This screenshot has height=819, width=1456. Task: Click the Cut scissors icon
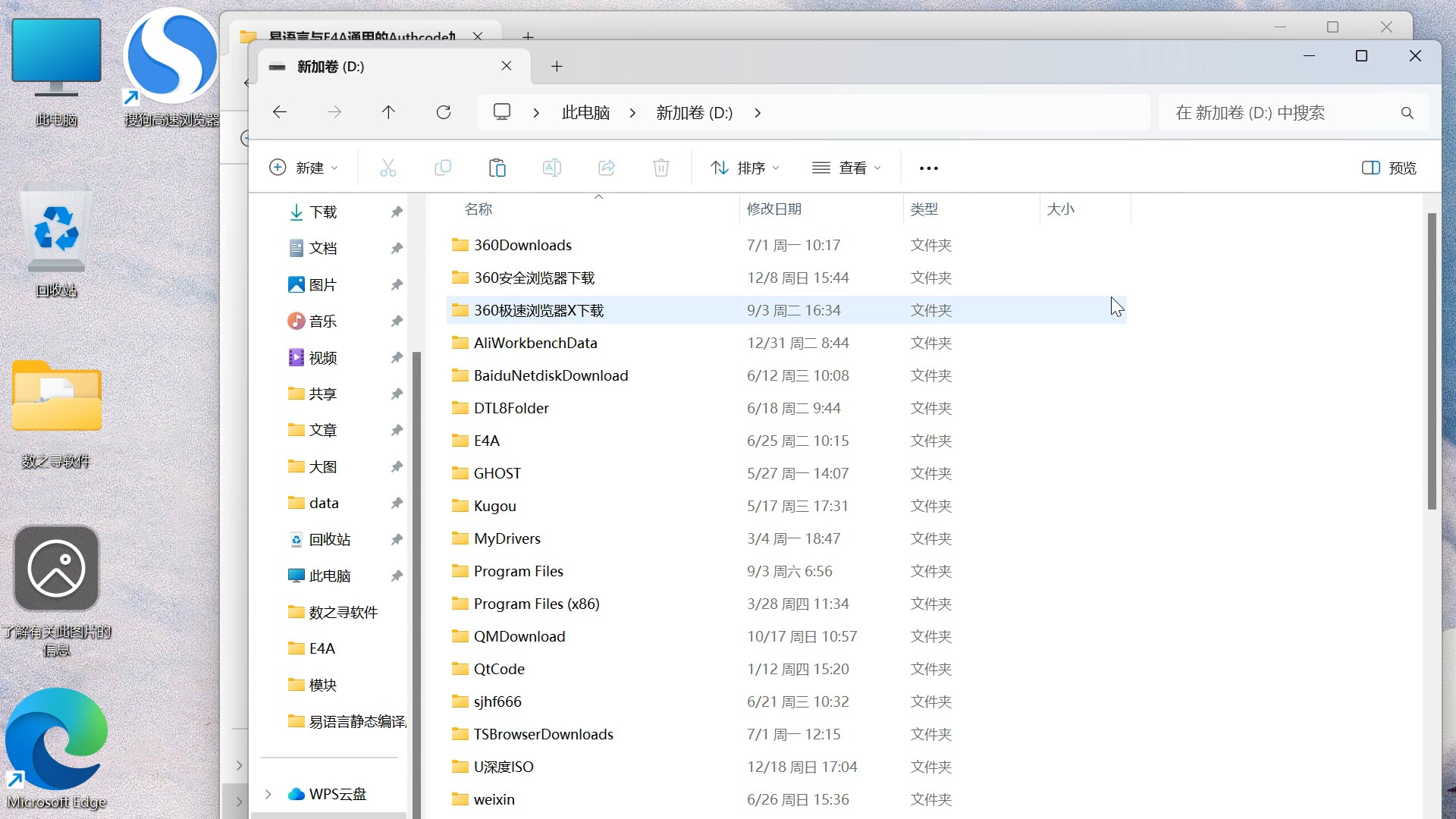[388, 168]
